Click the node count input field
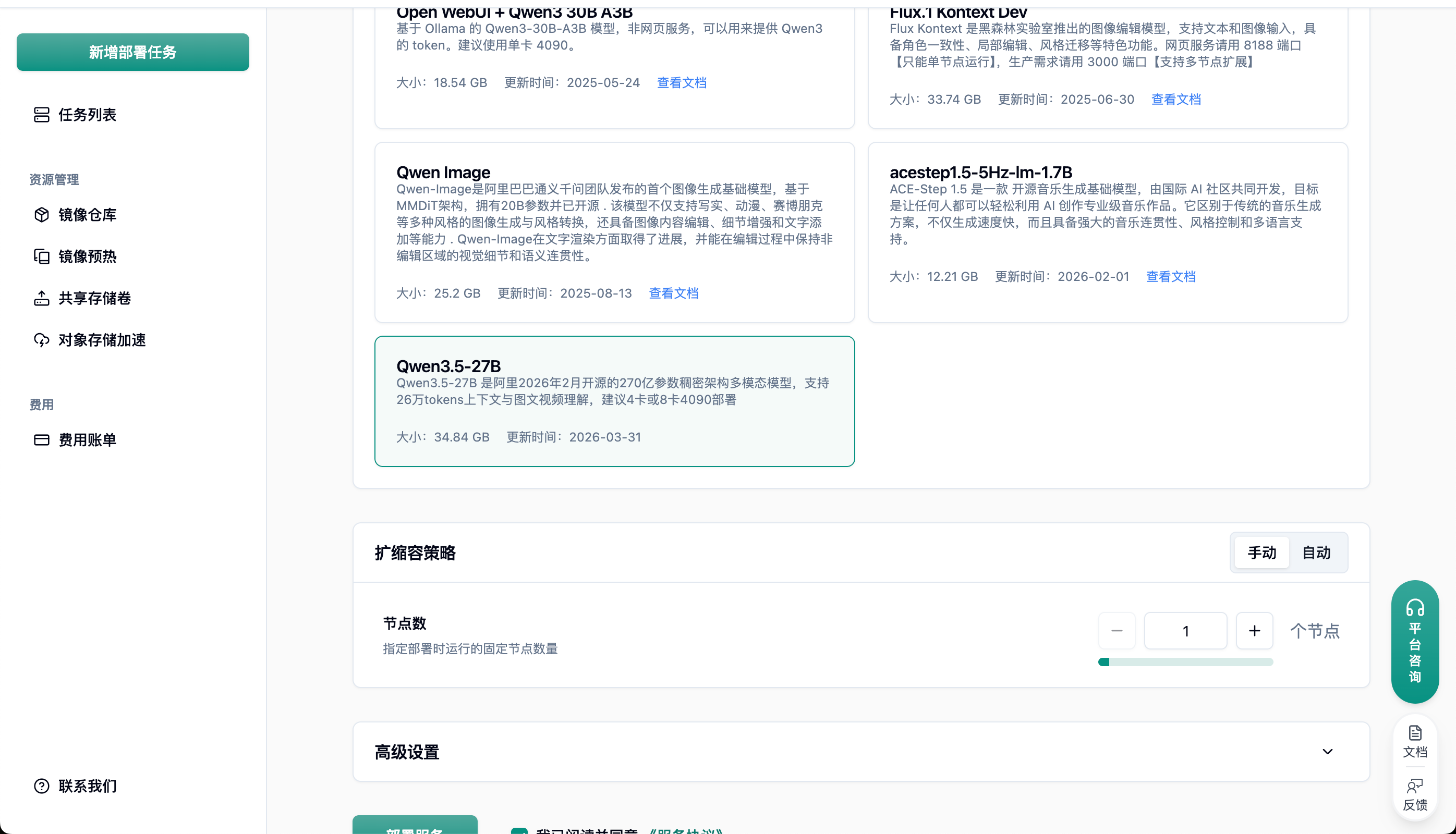 tap(1185, 631)
